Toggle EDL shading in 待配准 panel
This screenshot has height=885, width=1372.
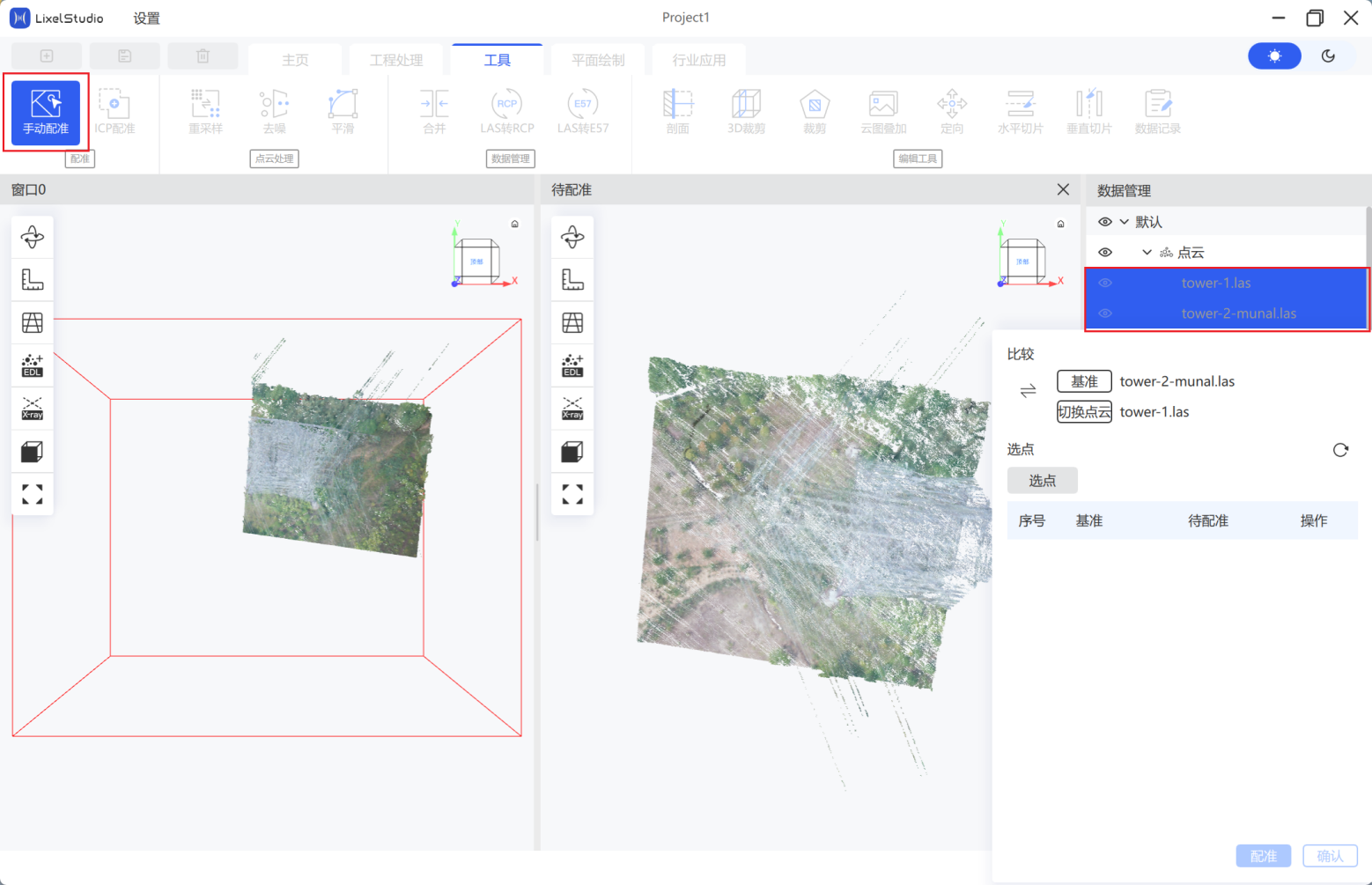[572, 365]
